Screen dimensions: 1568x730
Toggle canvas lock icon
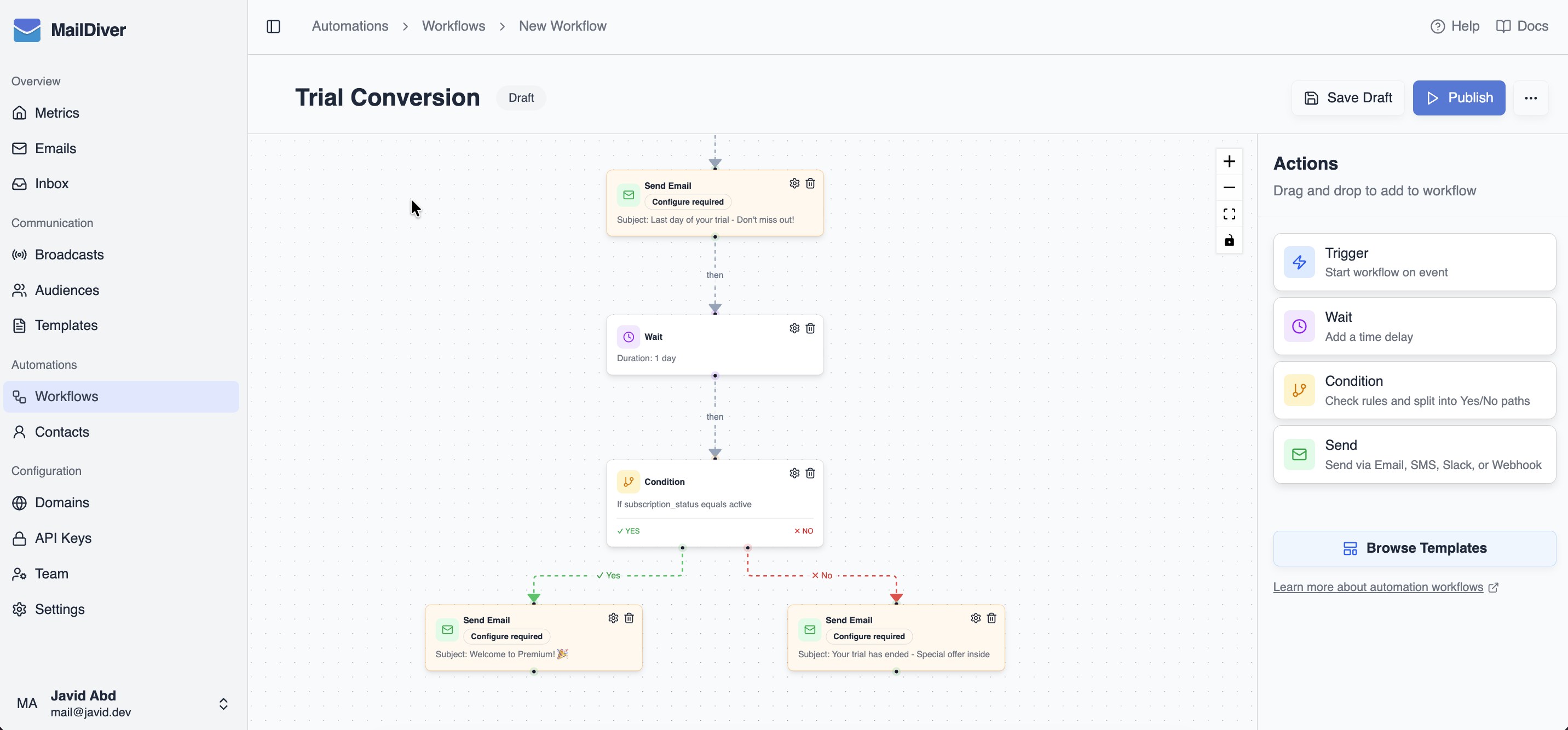(1229, 241)
